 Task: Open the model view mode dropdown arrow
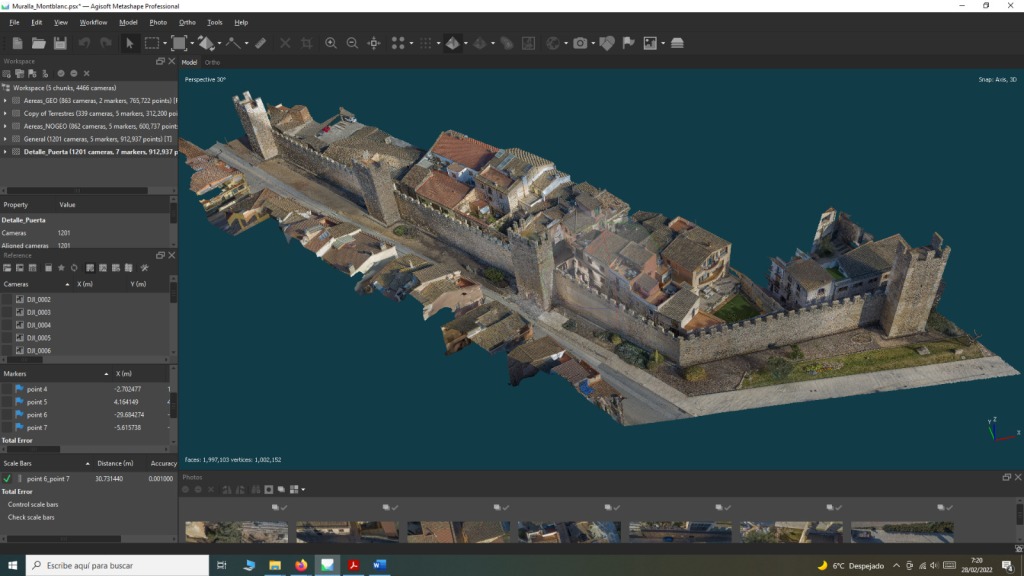[x=465, y=43]
